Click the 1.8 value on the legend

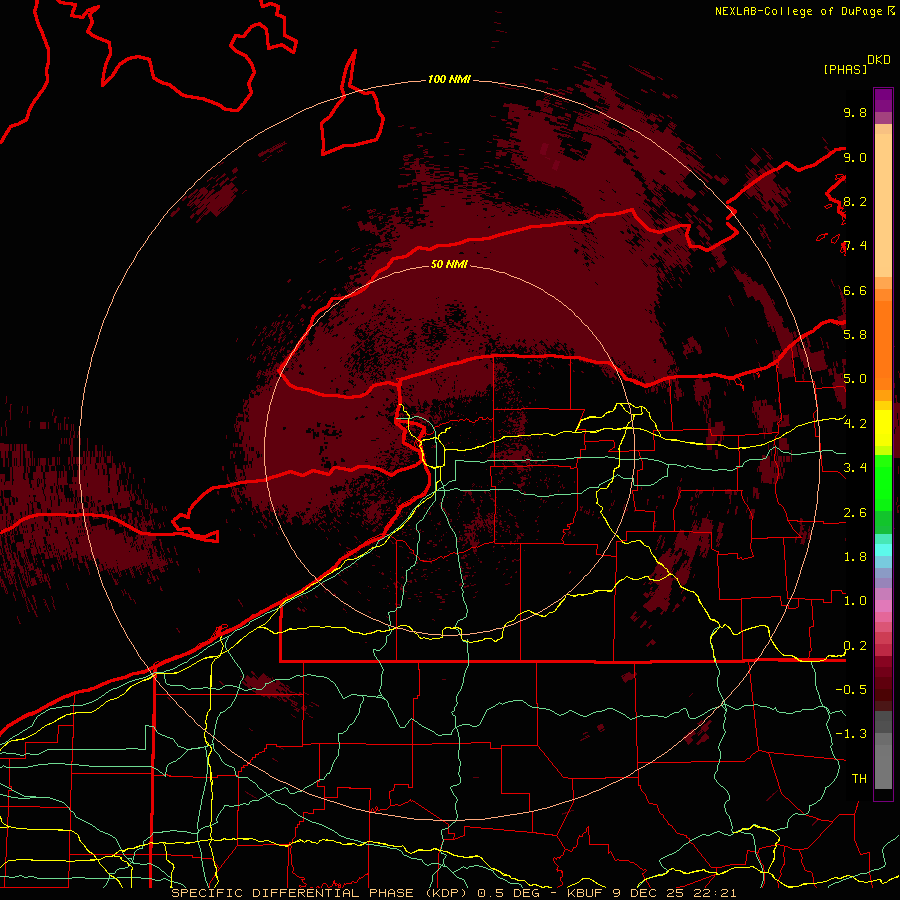(x=855, y=557)
